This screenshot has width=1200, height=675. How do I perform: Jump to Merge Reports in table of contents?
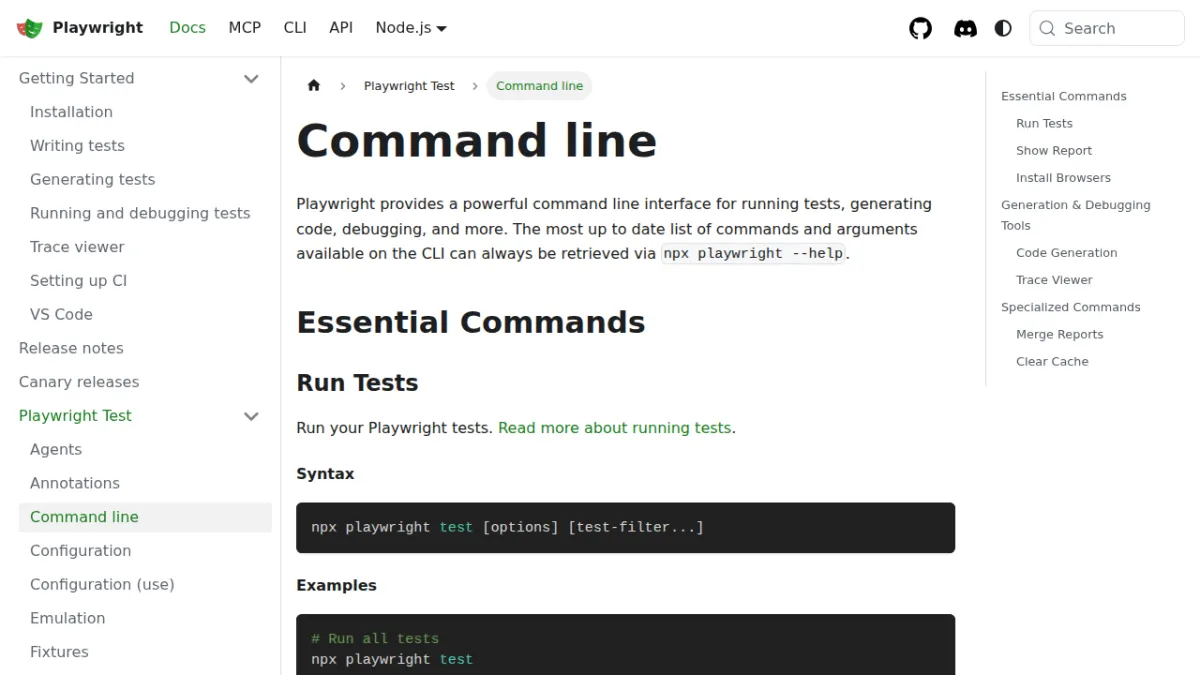pos(1059,334)
